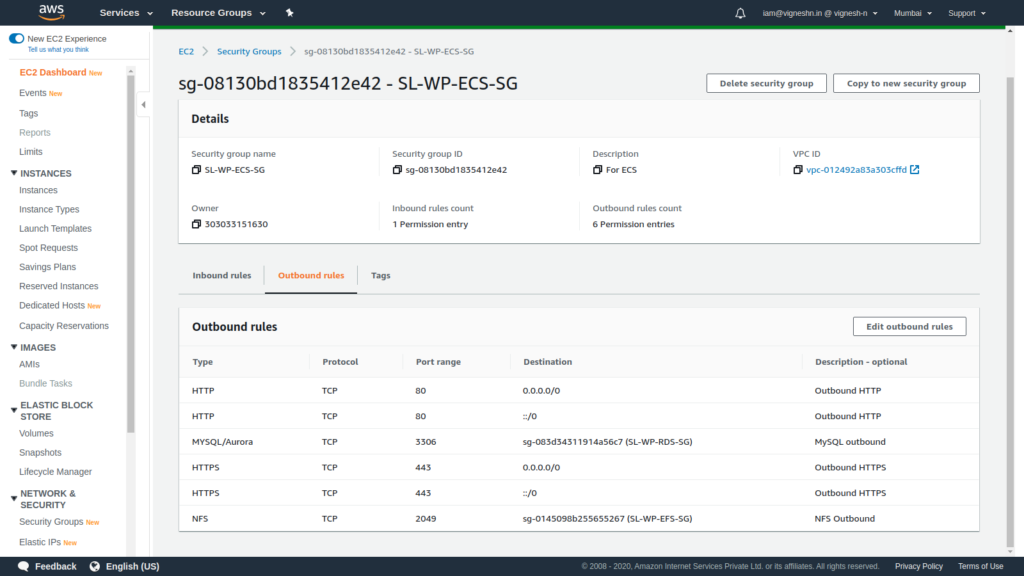Open the pin shortcuts star icon

[289, 12]
